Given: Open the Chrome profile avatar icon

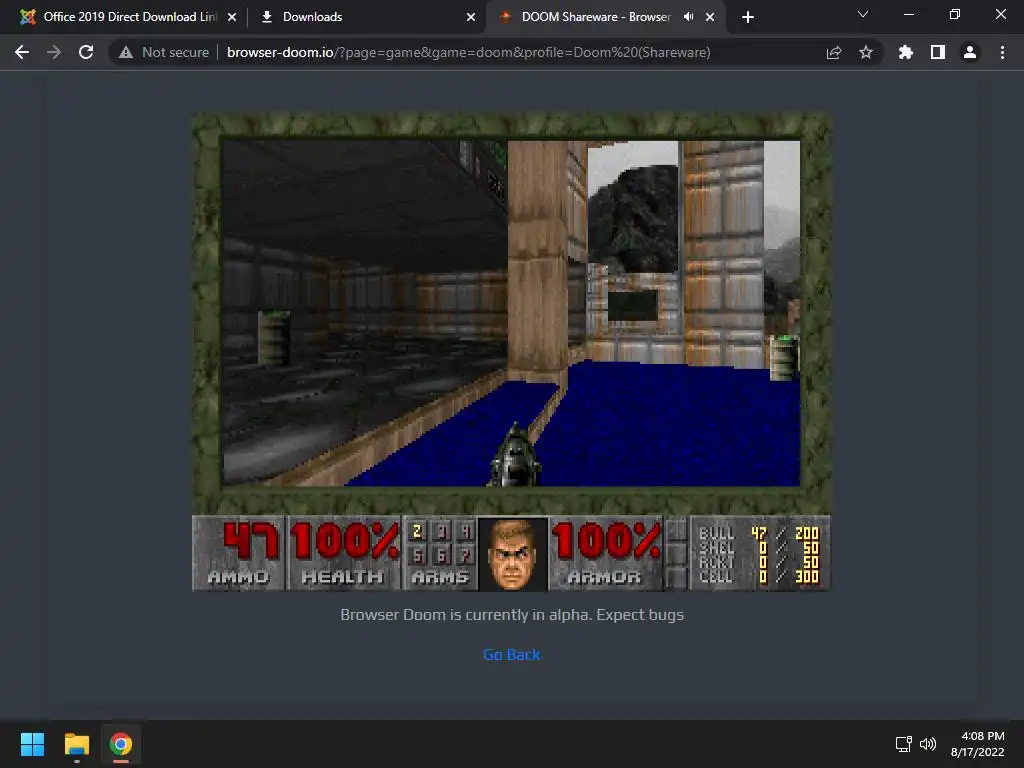Looking at the screenshot, I should click(970, 52).
